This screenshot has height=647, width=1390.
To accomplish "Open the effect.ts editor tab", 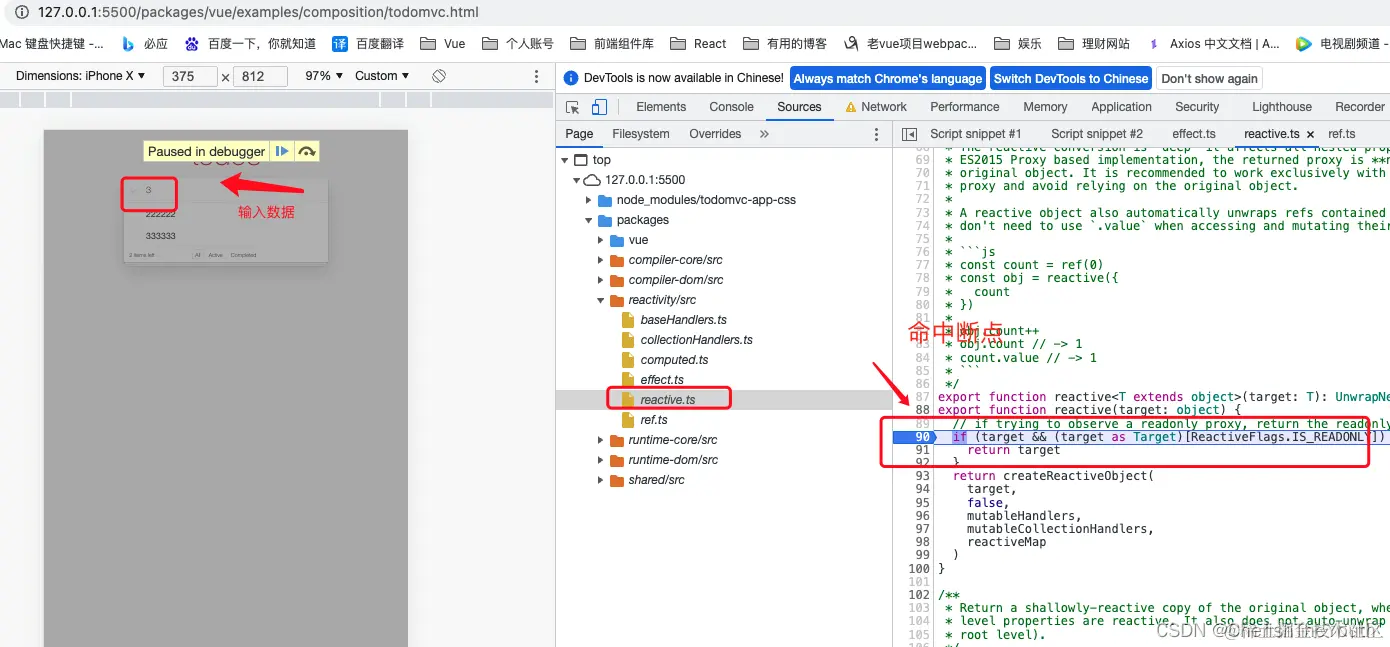I will (1194, 134).
